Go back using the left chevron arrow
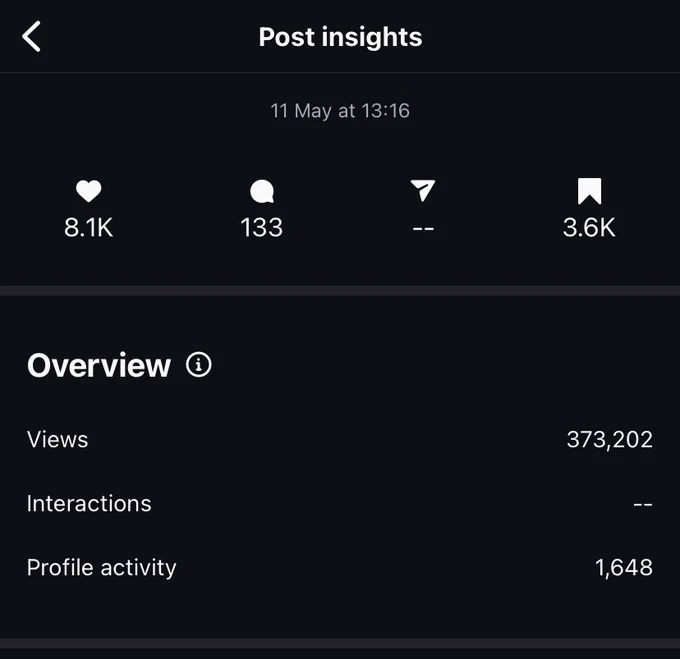Viewport: 680px width, 659px height. tap(31, 36)
